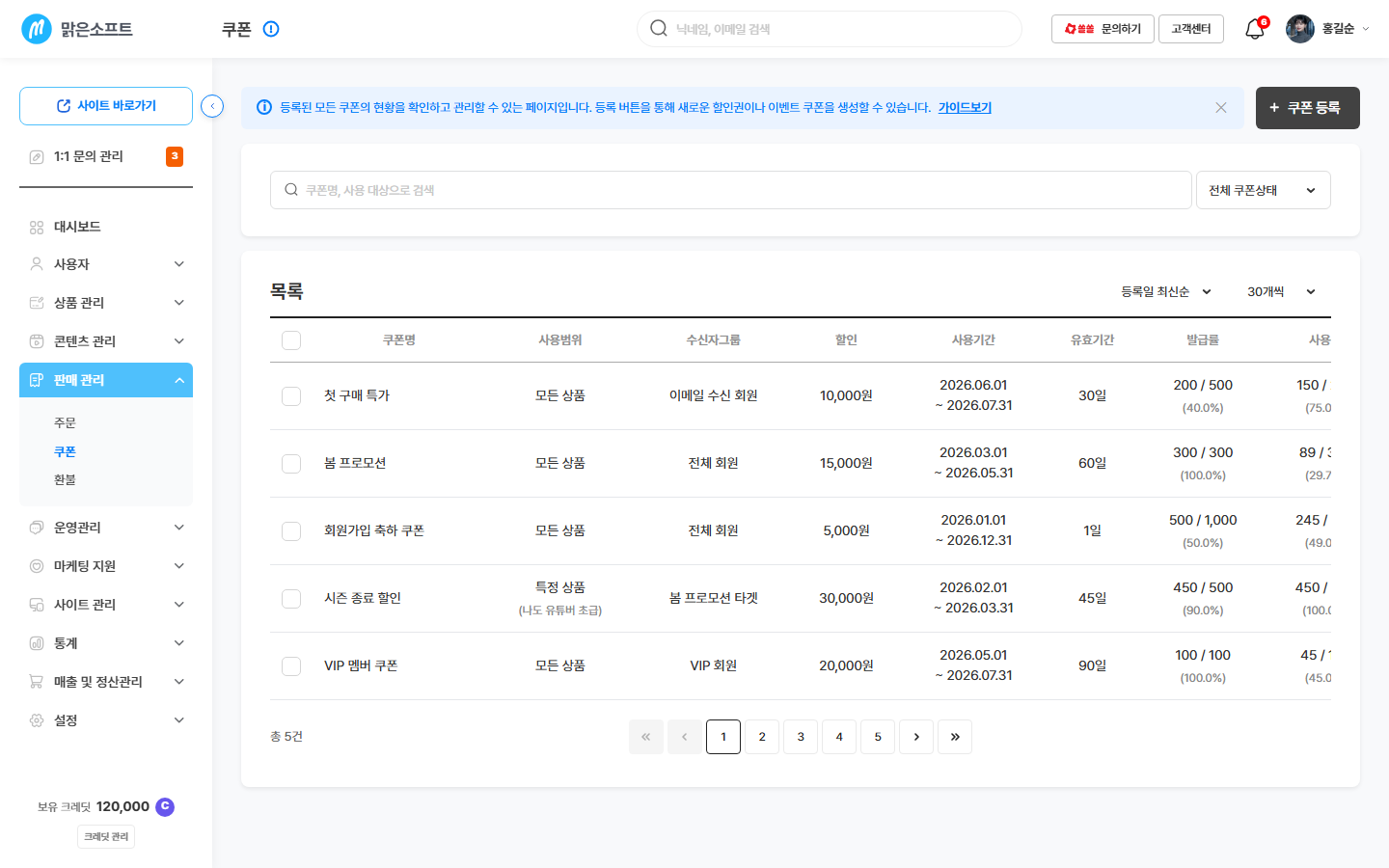
Task: Expand the 사용자 menu chevron
Action: point(179,264)
